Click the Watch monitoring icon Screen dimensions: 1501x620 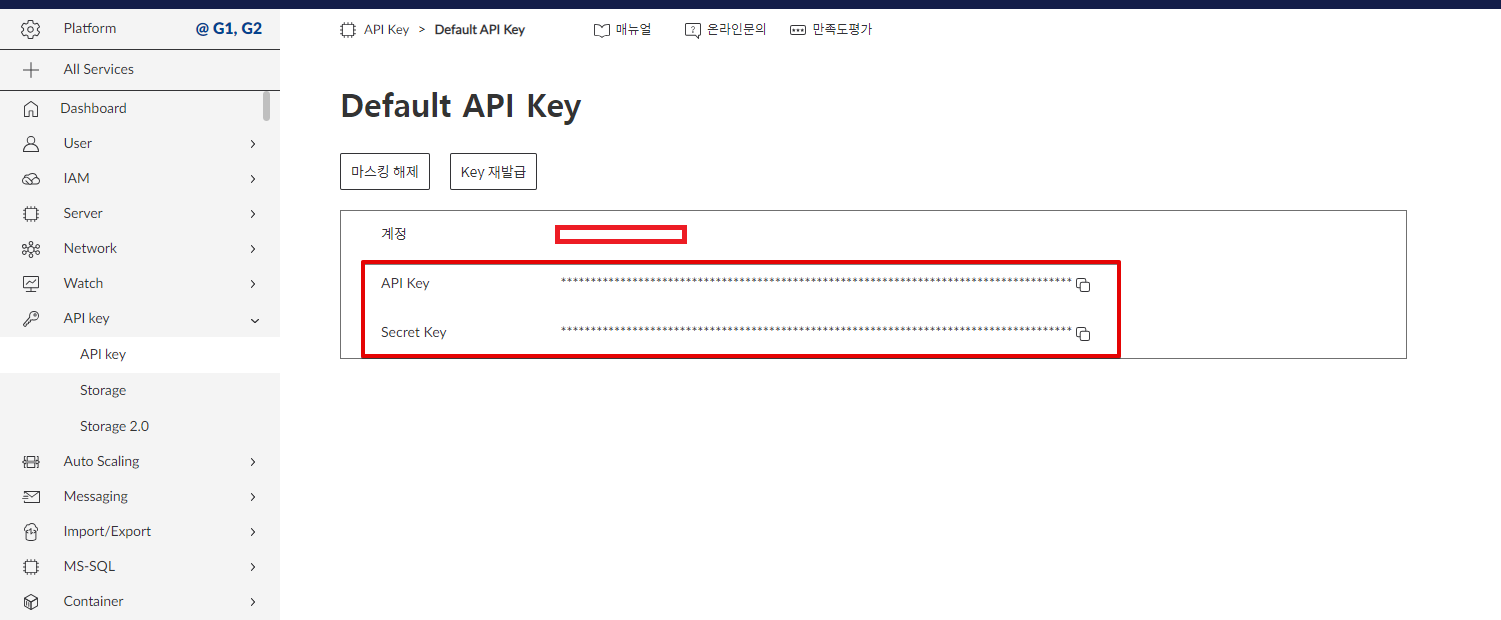[31, 282]
